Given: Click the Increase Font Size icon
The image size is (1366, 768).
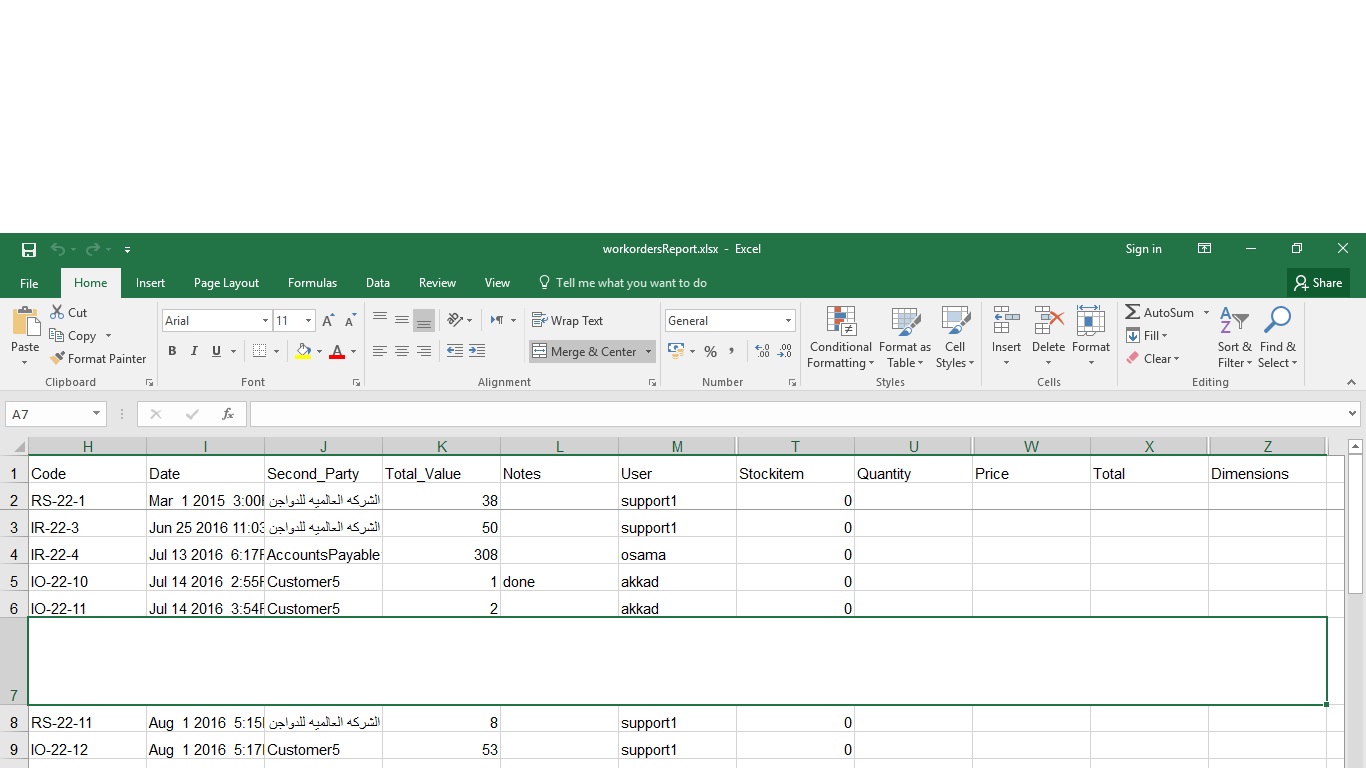Looking at the screenshot, I should pos(328,321).
